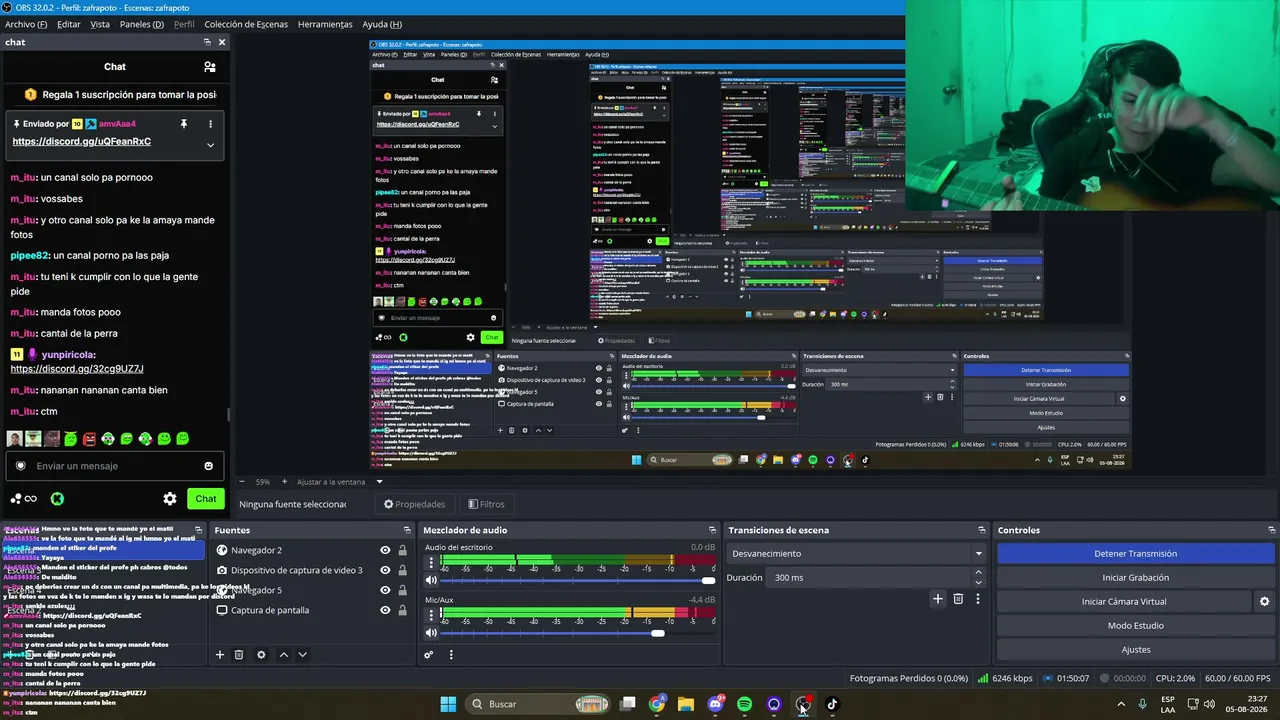Open source properties gear in Fuentes toolbar
Viewport: 1280px width, 720px height.
click(261, 655)
